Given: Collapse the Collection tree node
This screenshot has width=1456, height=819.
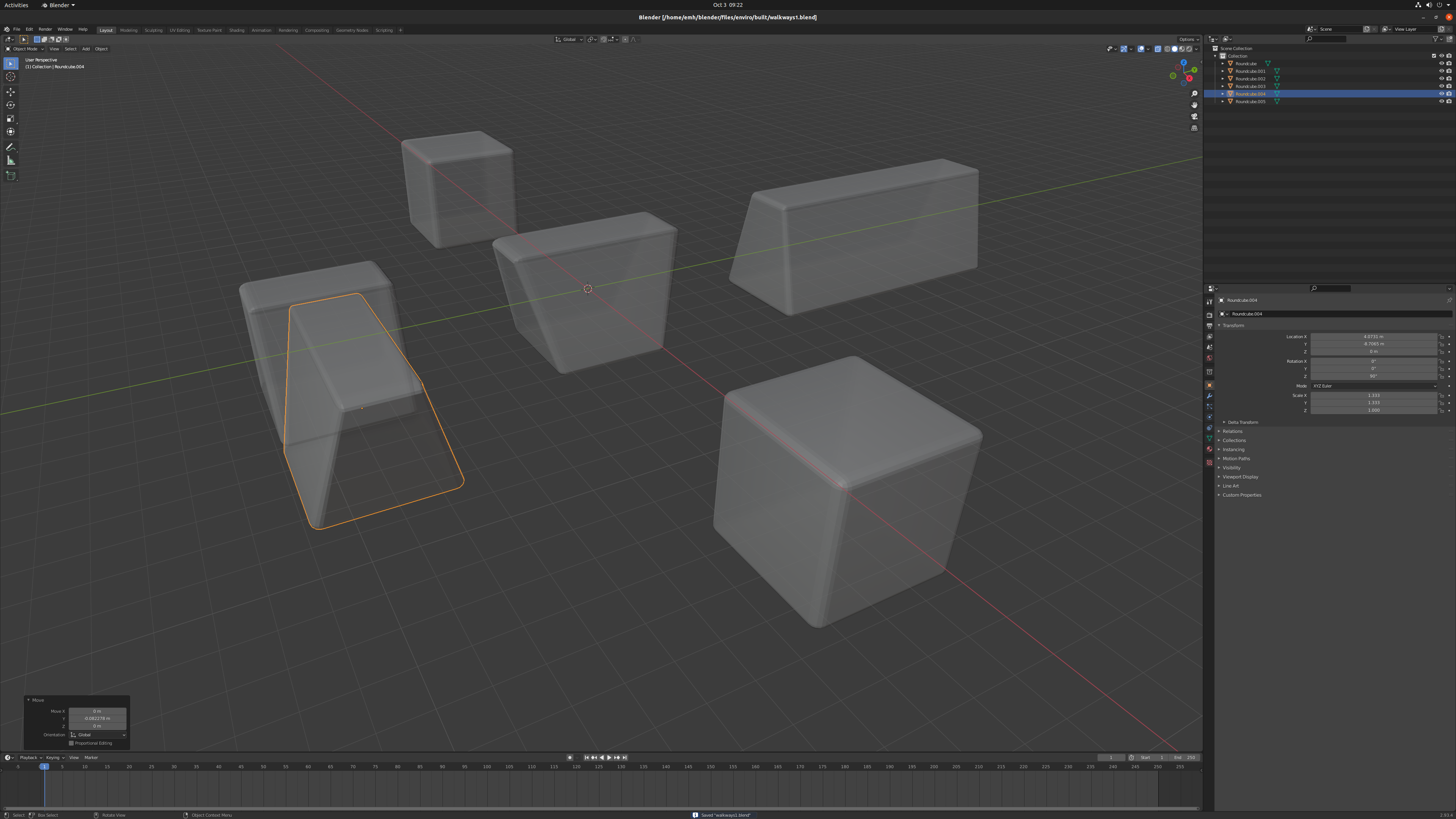Looking at the screenshot, I should click(x=1215, y=56).
